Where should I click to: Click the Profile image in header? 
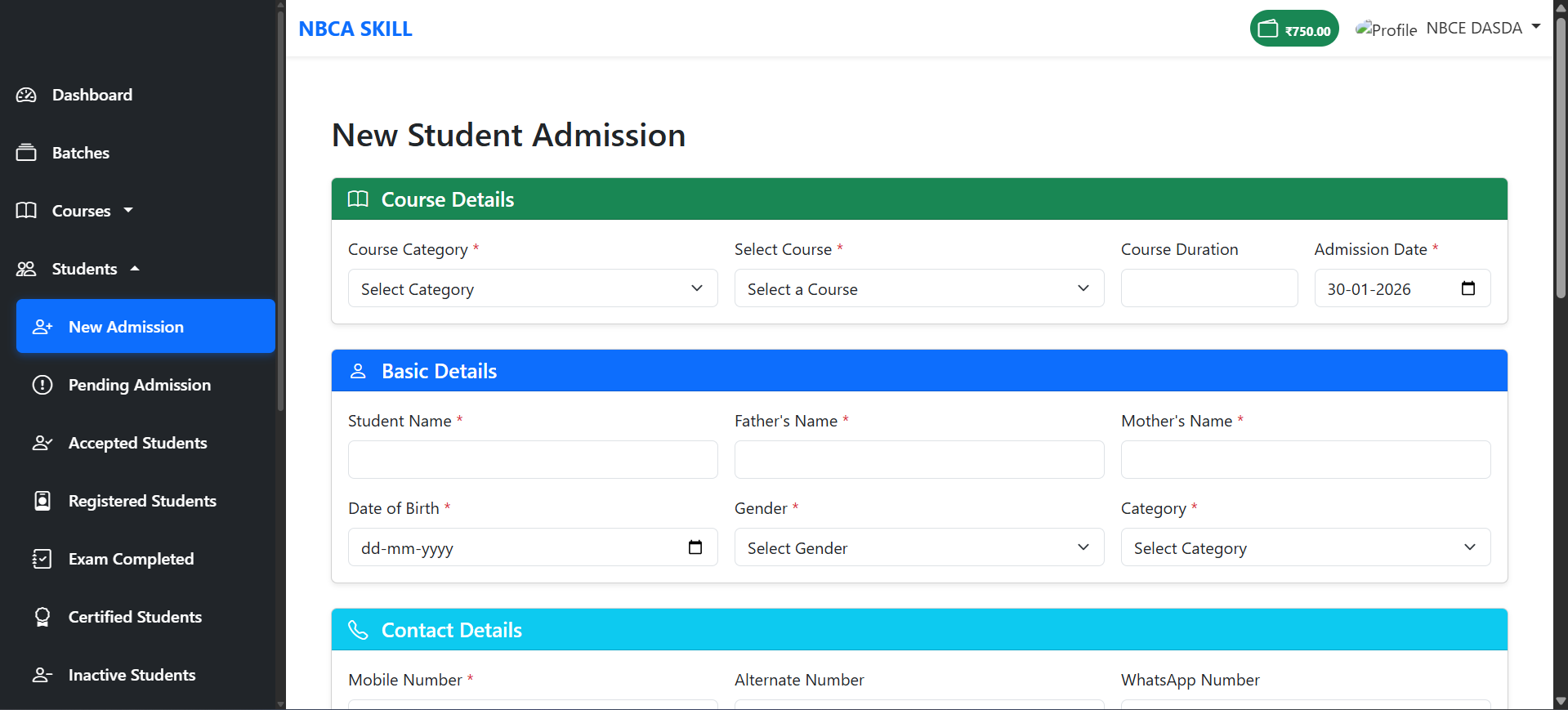pos(1386,29)
